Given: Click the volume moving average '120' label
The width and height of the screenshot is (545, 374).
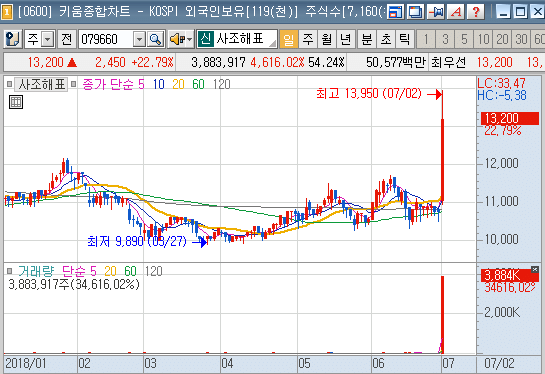Looking at the screenshot, I should [x=153, y=271].
